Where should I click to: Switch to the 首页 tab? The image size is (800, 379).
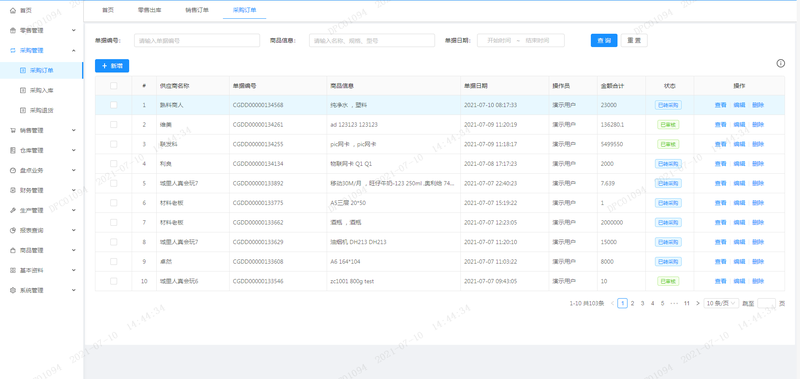pos(107,10)
